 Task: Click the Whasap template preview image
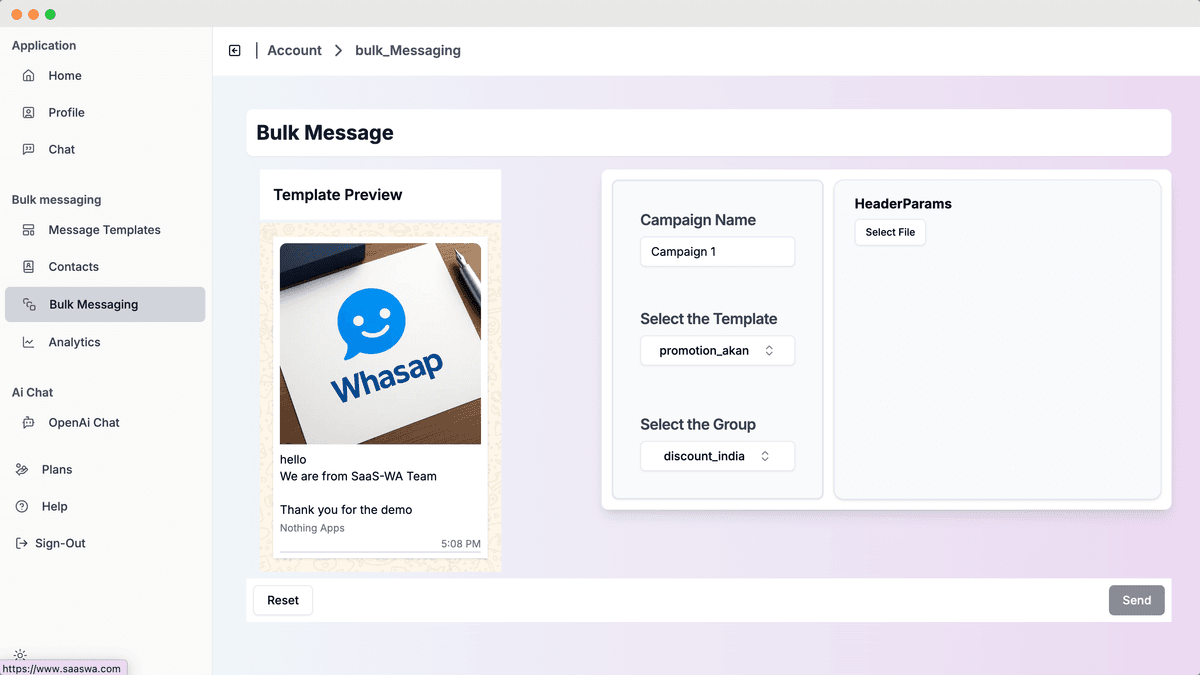tap(380, 343)
